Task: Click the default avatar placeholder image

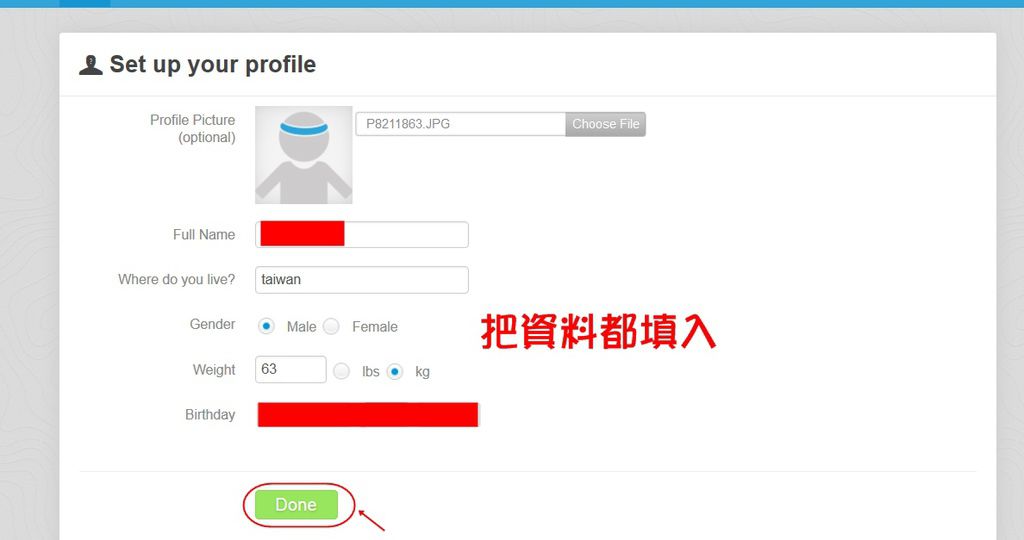Action: point(304,155)
